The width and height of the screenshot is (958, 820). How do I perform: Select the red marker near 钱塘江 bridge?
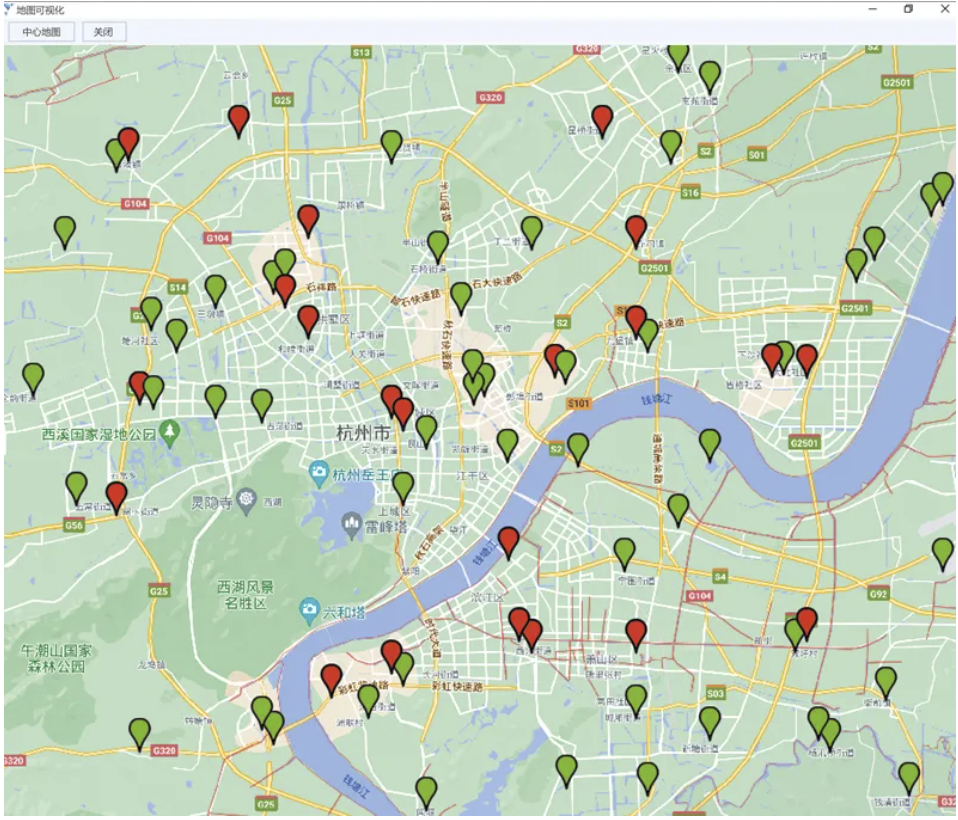pyautogui.click(x=508, y=543)
